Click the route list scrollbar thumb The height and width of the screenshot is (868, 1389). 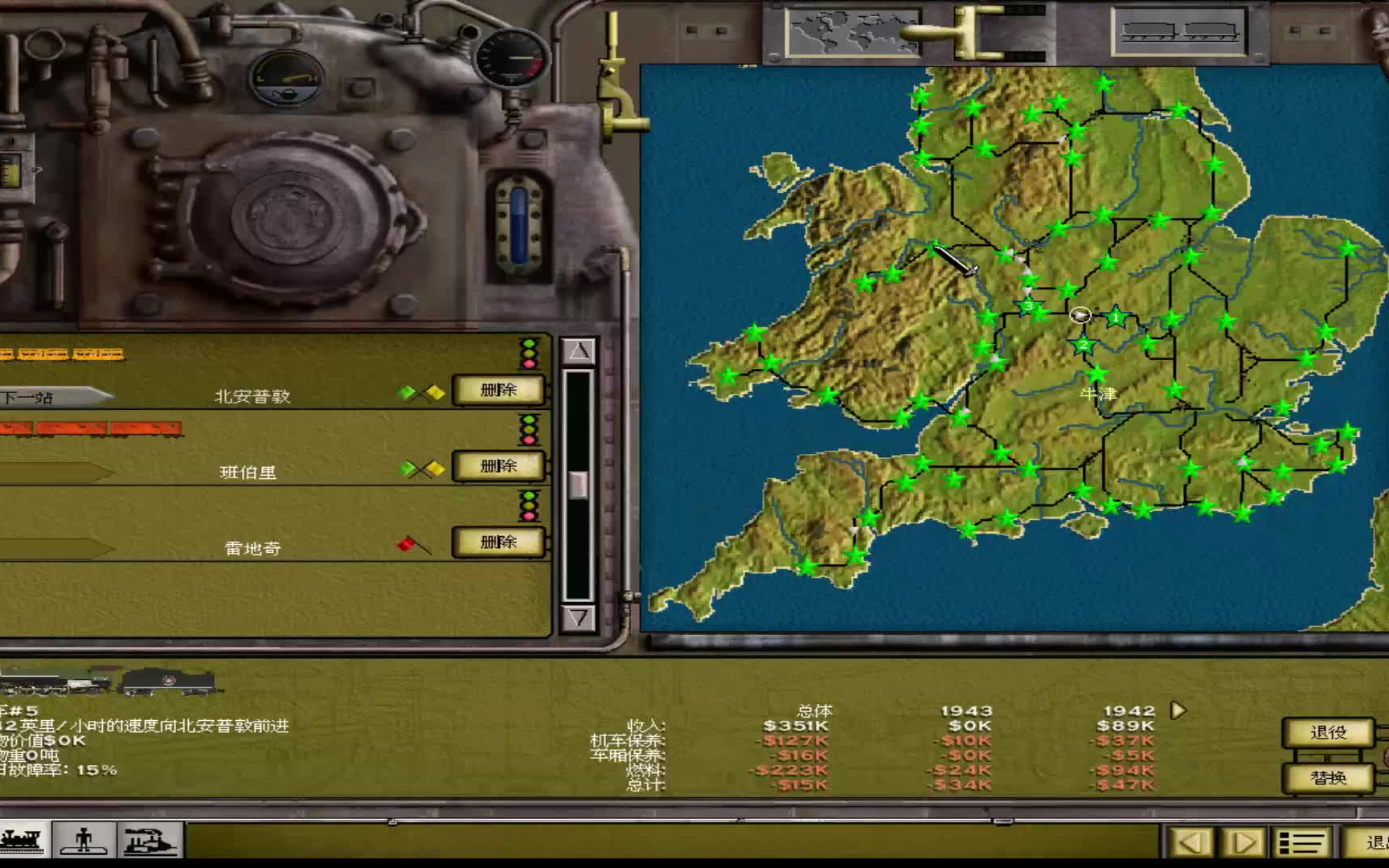(578, 485)
